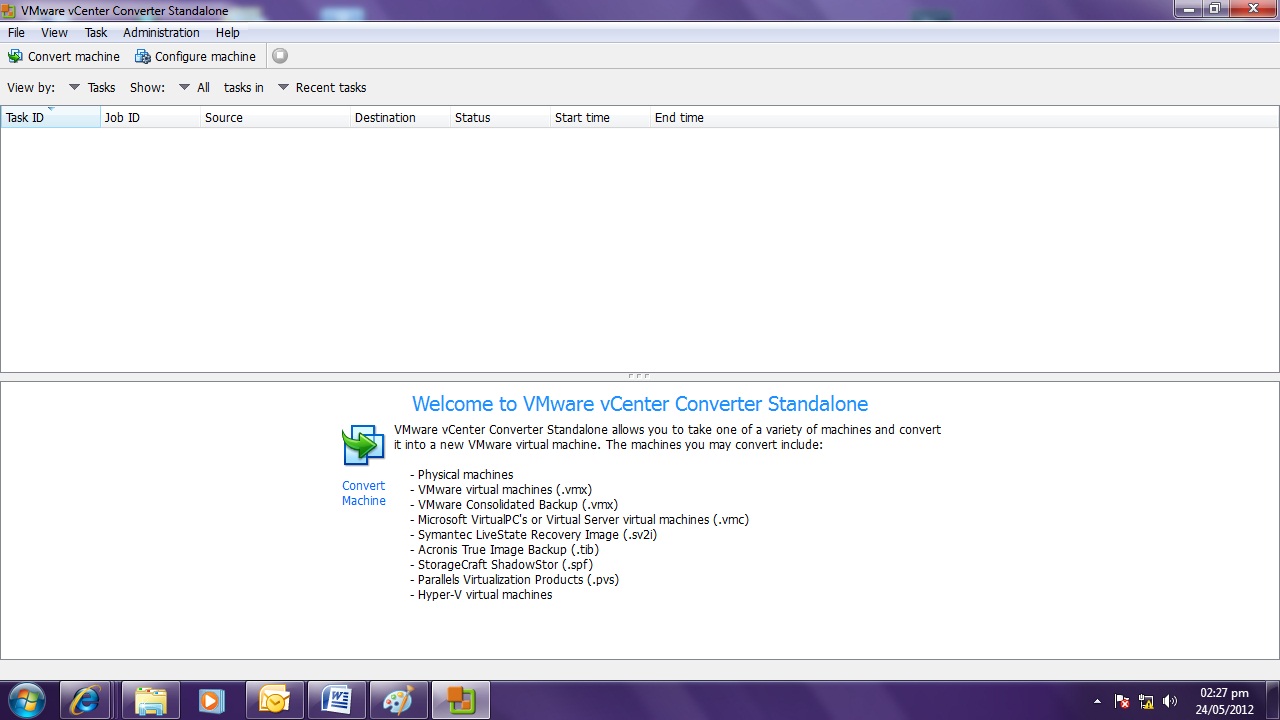Viewport: 1280px width, 720px height.
Task: Sort by Task ID column header
Action: [50, 118]
